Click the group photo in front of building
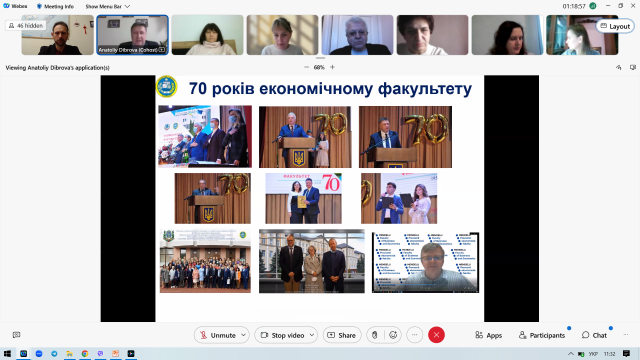Image resolution: width=640 pixels, height=360 pixels. 205,261
